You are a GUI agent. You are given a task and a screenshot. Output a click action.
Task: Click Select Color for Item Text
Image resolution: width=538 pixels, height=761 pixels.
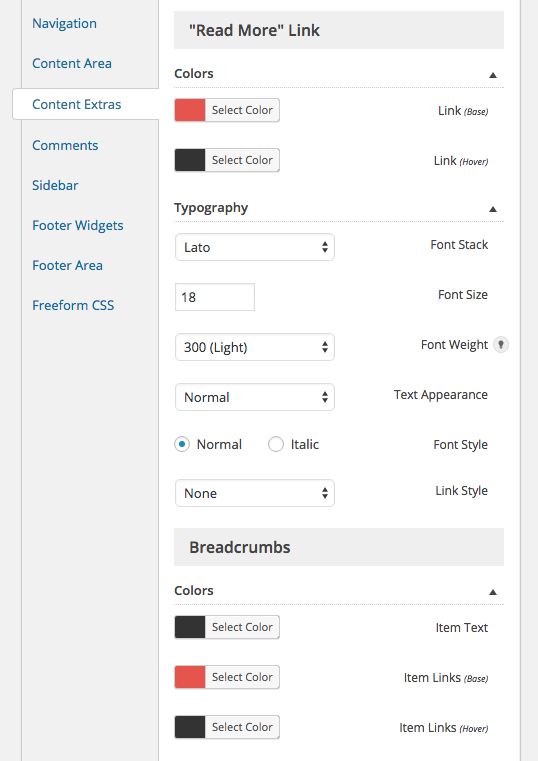(x=242, y=627)
